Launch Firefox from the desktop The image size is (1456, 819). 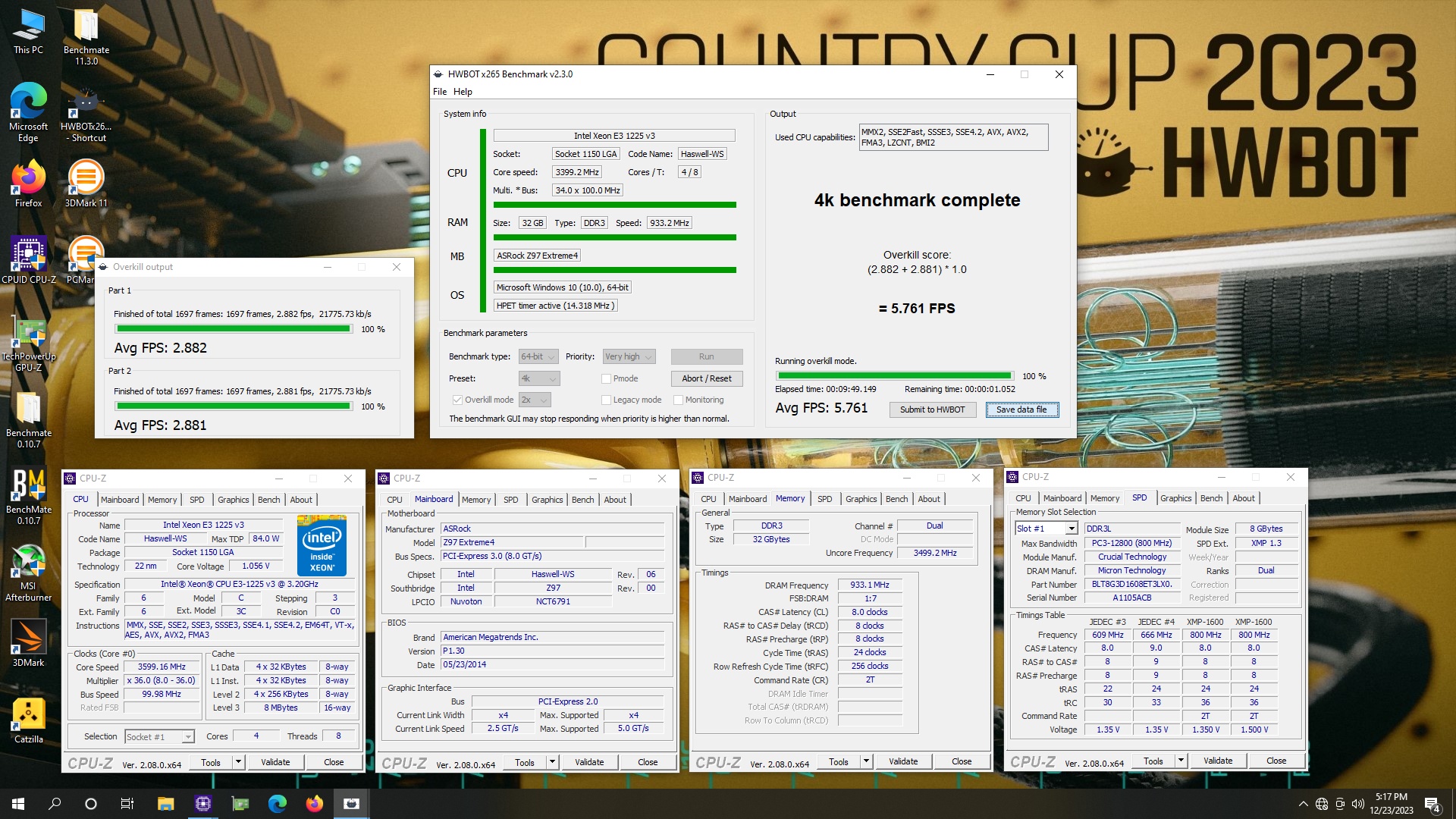click(28, 183)
